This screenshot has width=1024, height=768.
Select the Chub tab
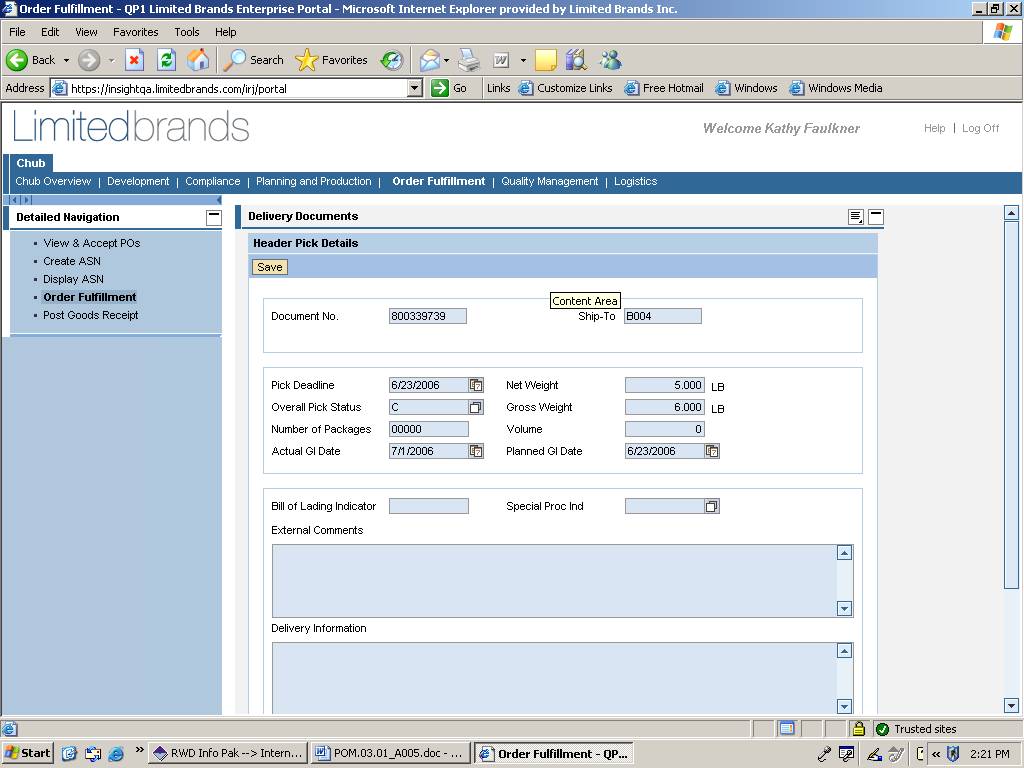pyautogui.click(x=31, y=163)
